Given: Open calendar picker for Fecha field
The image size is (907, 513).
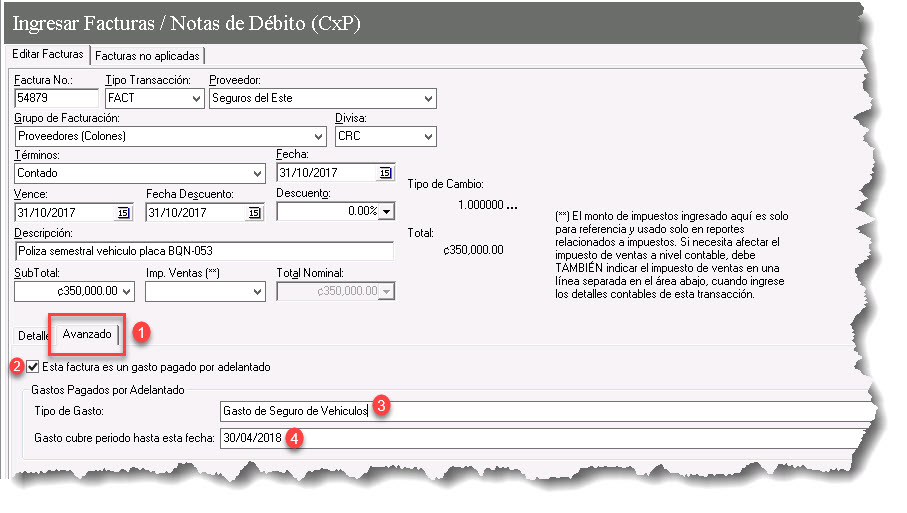Looking at the screenshot, I should [x=385, y=173].
